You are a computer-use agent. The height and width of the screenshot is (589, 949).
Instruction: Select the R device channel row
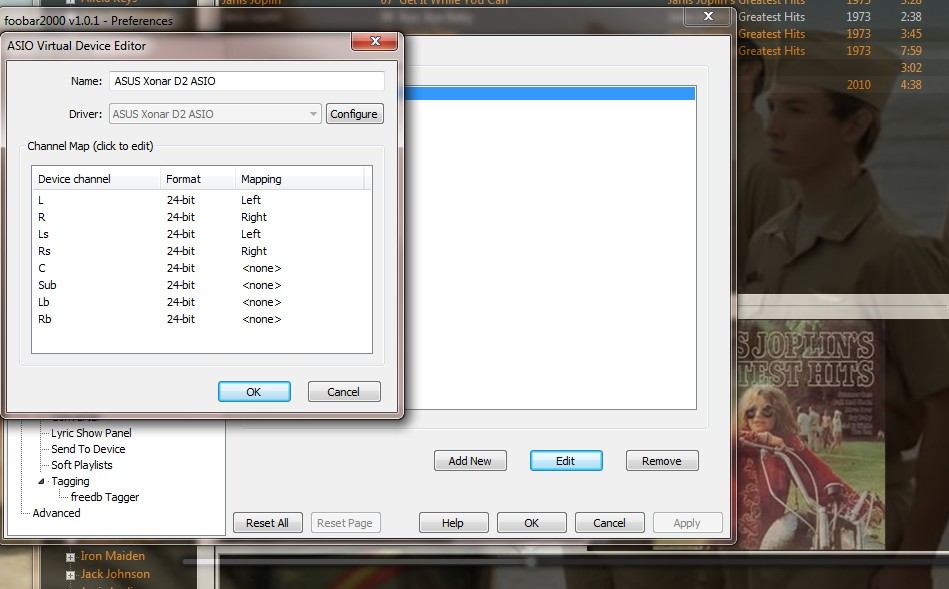click(x=202, y=217)
